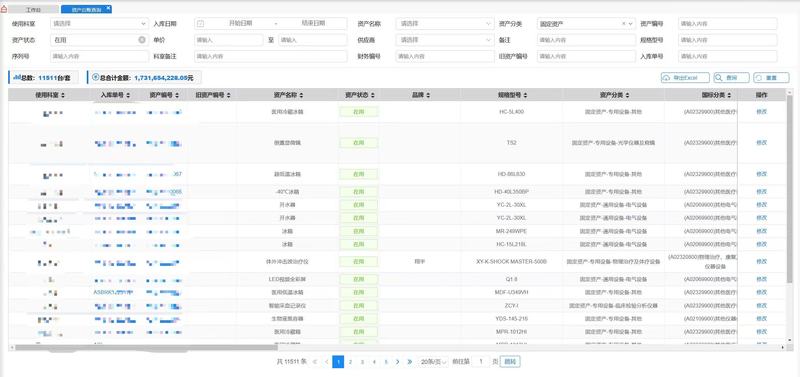Screen dimensions: 800x377
Task: Click 修改 for the HC-5L400 row
Action: pyautogui.click(x=761, y=111)
